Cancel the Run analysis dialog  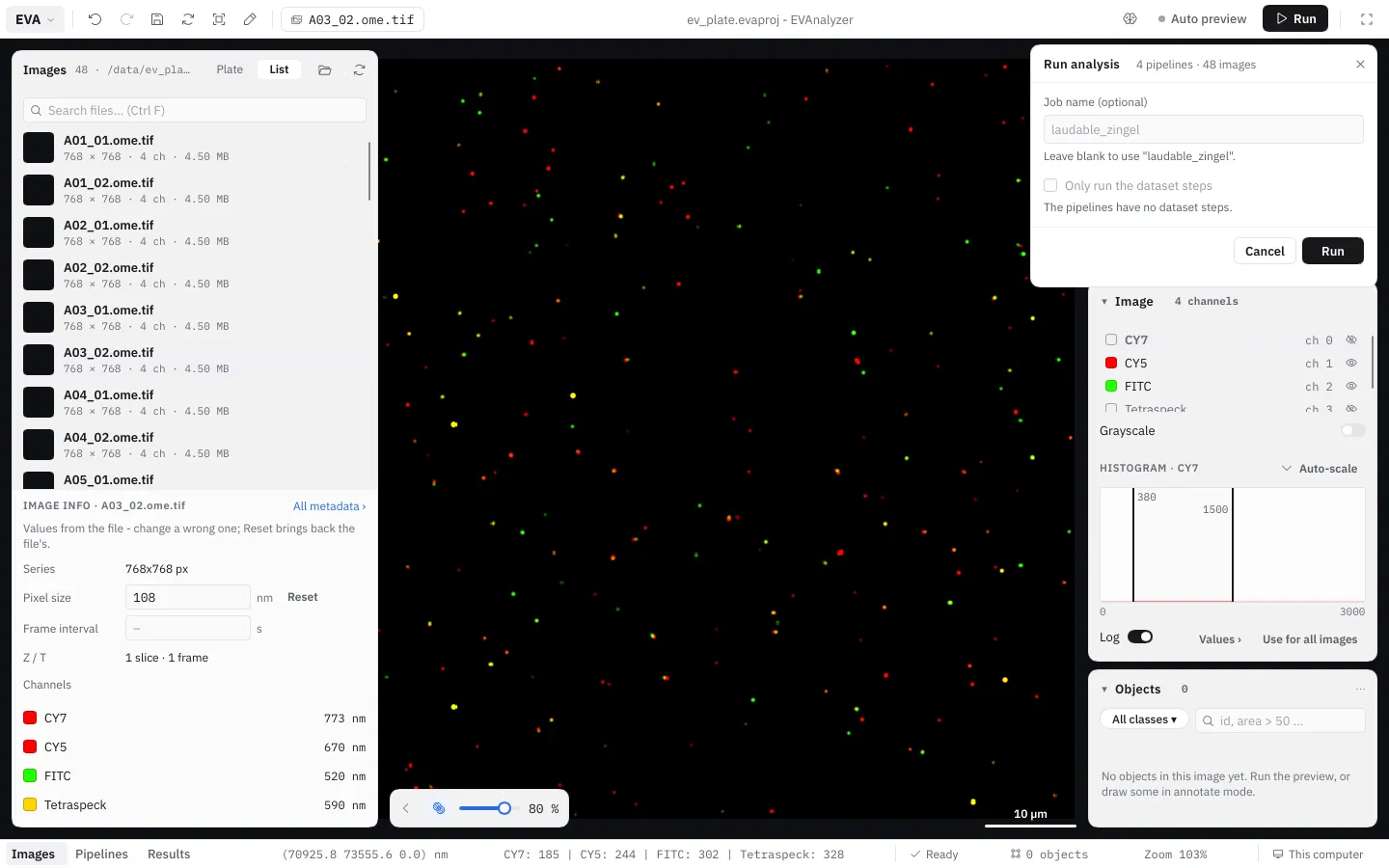coord(1265,251)
